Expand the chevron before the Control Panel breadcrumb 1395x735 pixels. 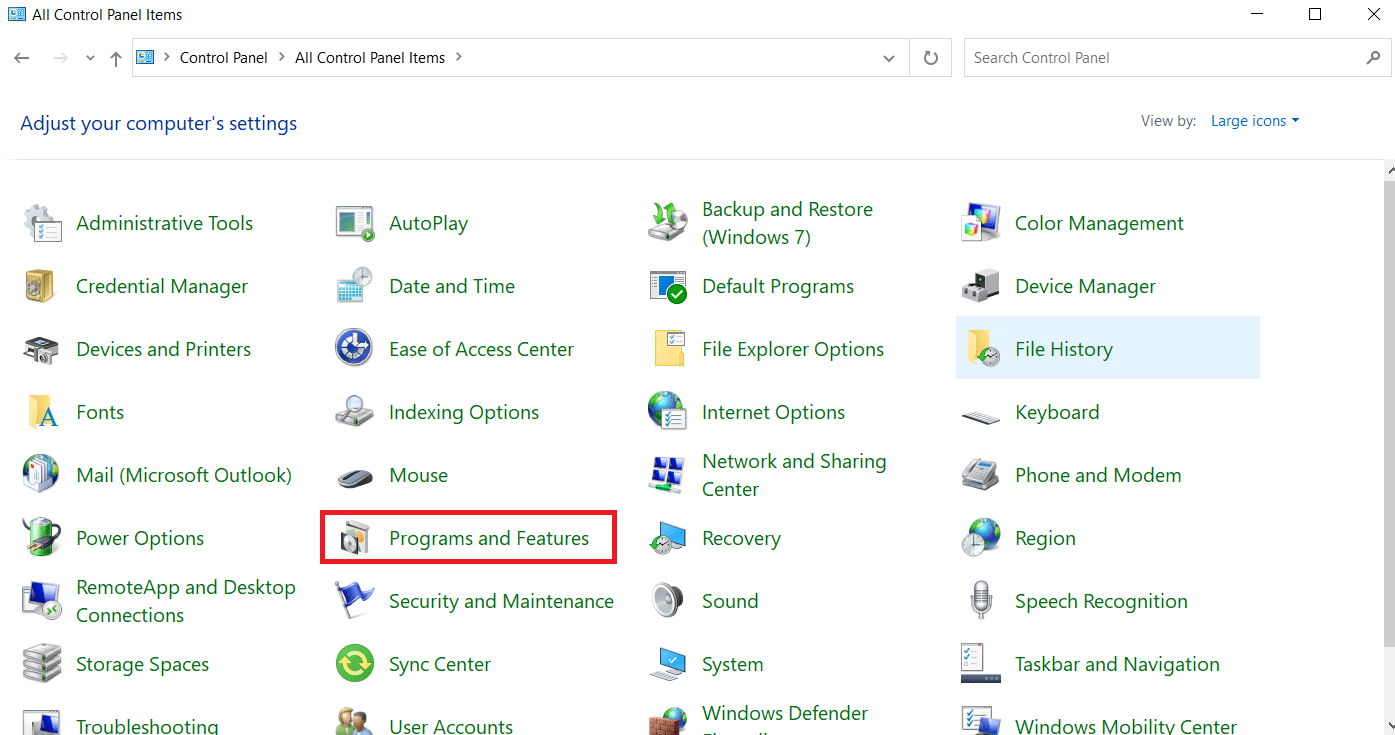(x=167, y=58)
